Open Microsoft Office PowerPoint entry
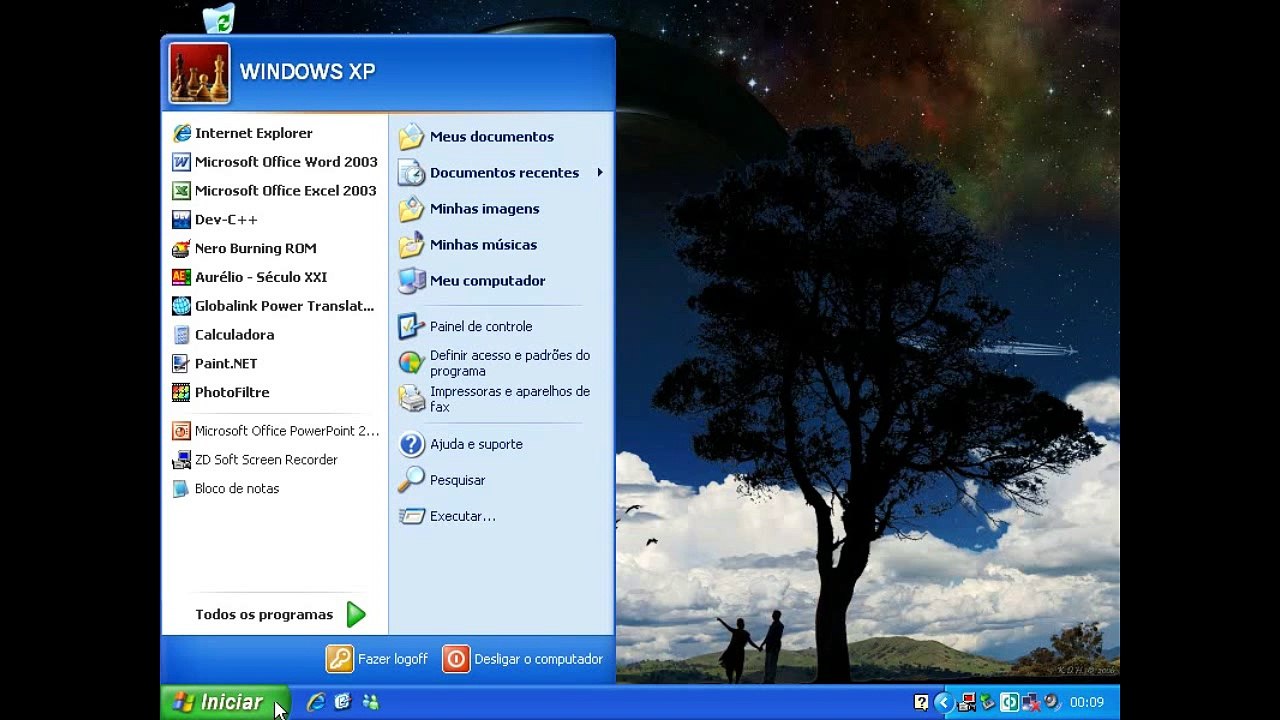This screenshot has height=720, width=1280. pos(274,431)
